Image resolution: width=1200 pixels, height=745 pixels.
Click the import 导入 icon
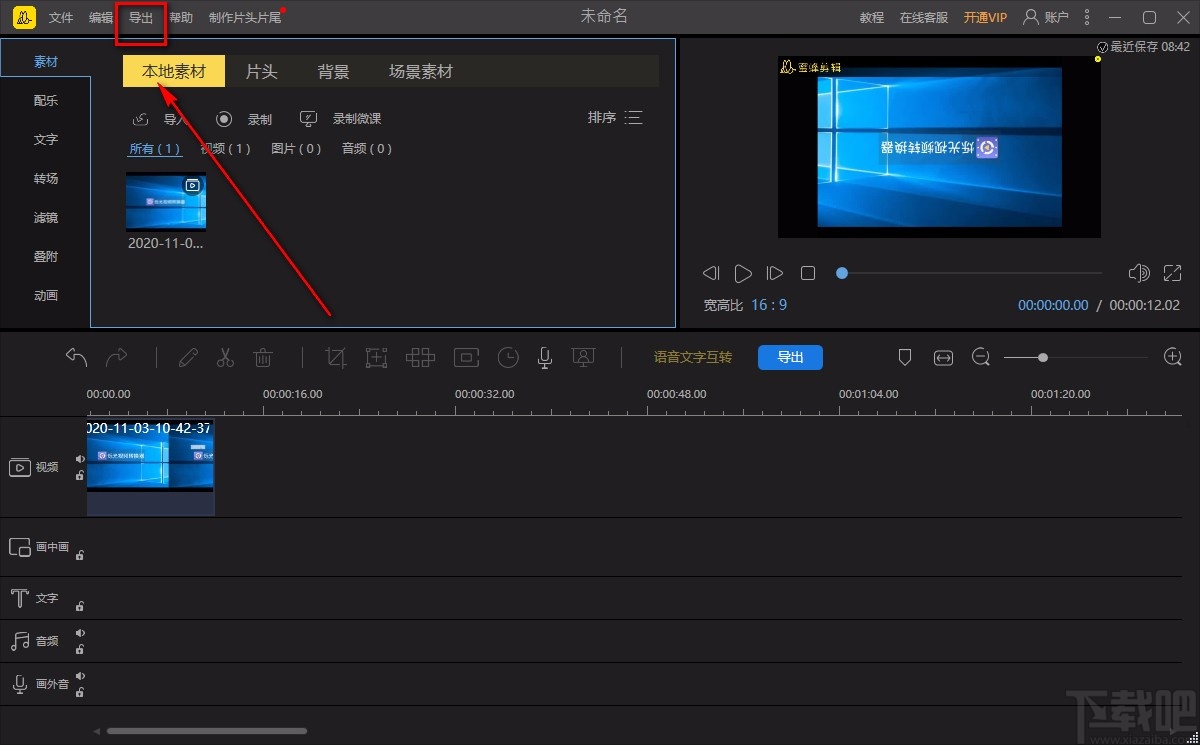point(141,119)
